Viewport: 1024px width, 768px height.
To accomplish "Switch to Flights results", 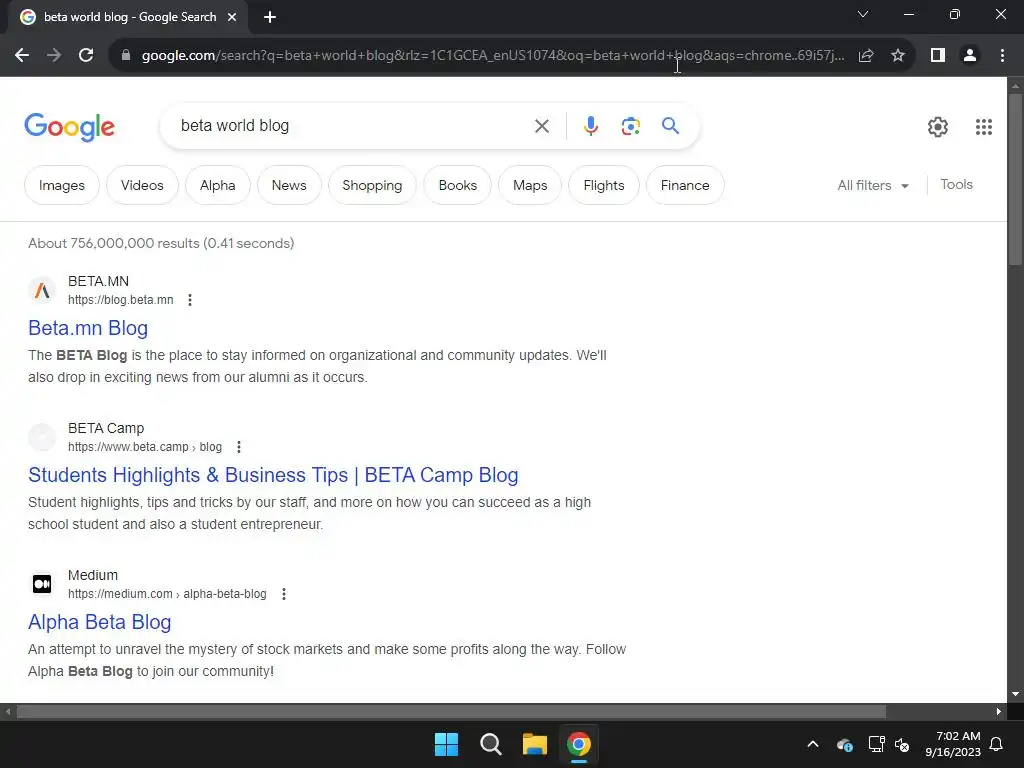I will click(x=603, y=185).
